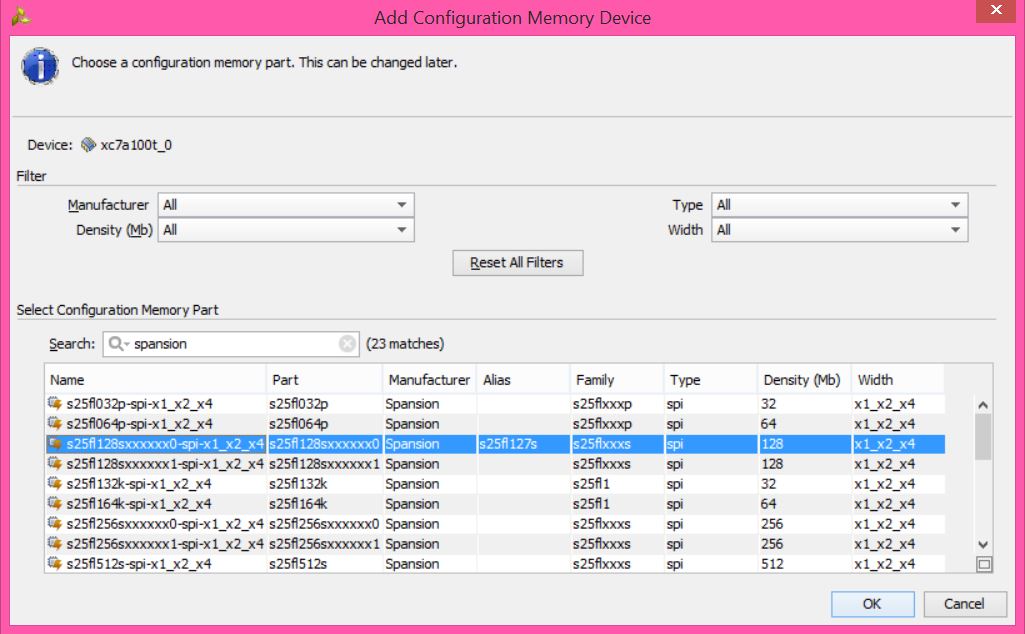Select the s25fl132k-spi-x1_x2_x4 part name

point(139,484)
